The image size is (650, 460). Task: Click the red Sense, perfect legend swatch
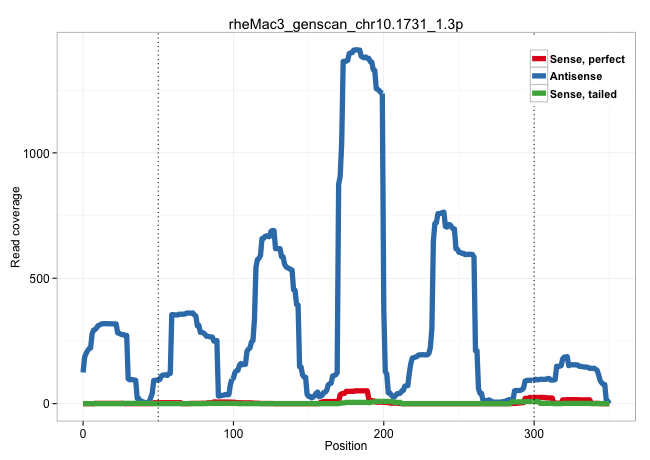pos(539,59)
